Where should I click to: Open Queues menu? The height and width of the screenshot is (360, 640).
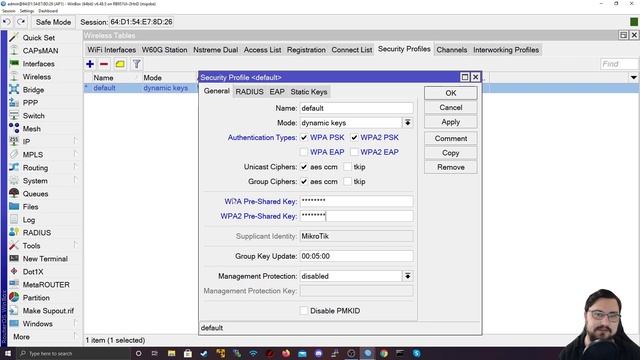(35, 194)
